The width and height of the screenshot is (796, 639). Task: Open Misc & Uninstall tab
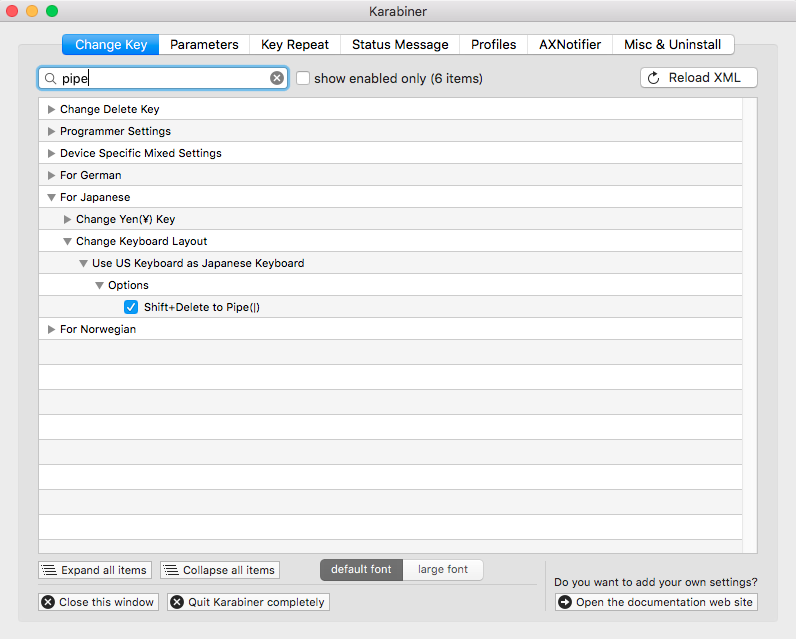[x=673, y=45]
